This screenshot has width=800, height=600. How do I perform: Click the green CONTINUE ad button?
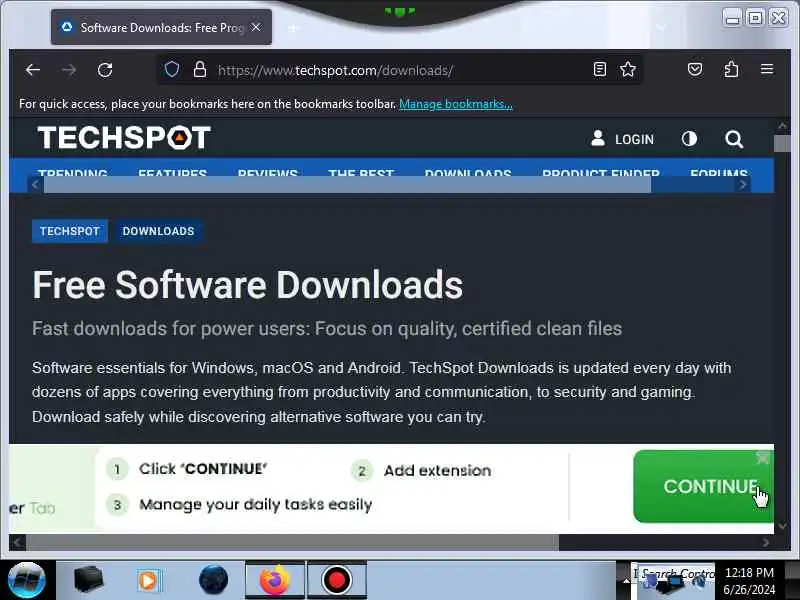click(704, 486)
